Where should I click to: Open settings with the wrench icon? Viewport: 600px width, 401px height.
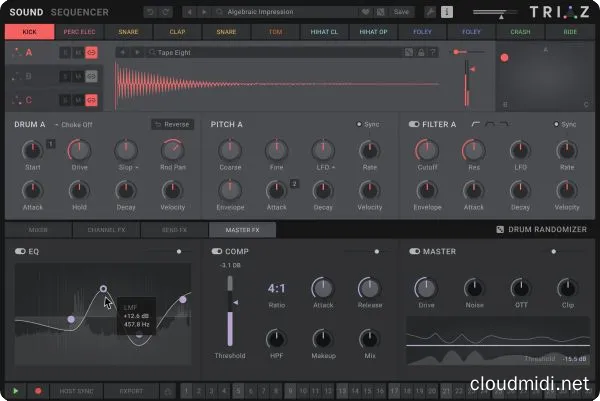(x=430, y=11)
